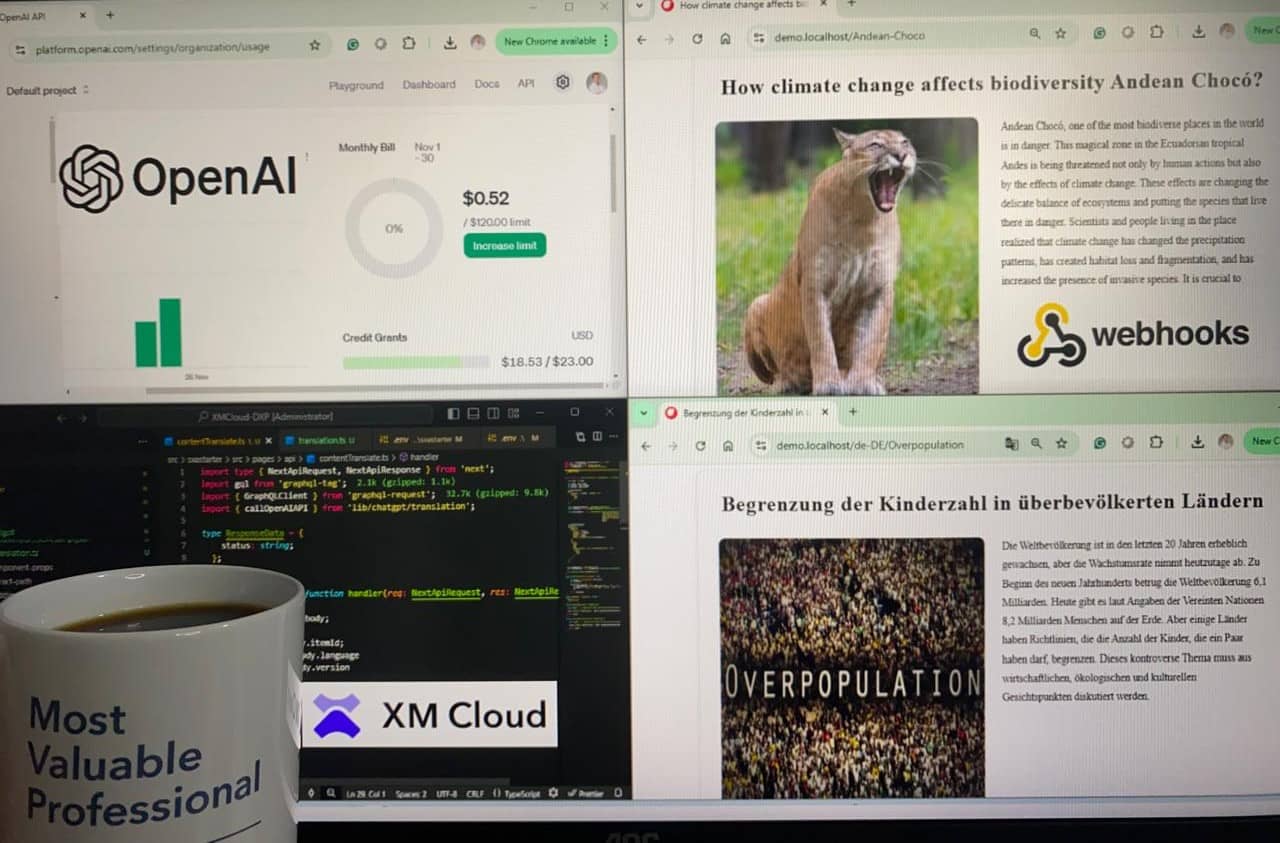Click Grammarly extension icon in Overpopulation window
This screenshot has width=1280, height=843.
pyautogui.click(x=1099, y=442)
